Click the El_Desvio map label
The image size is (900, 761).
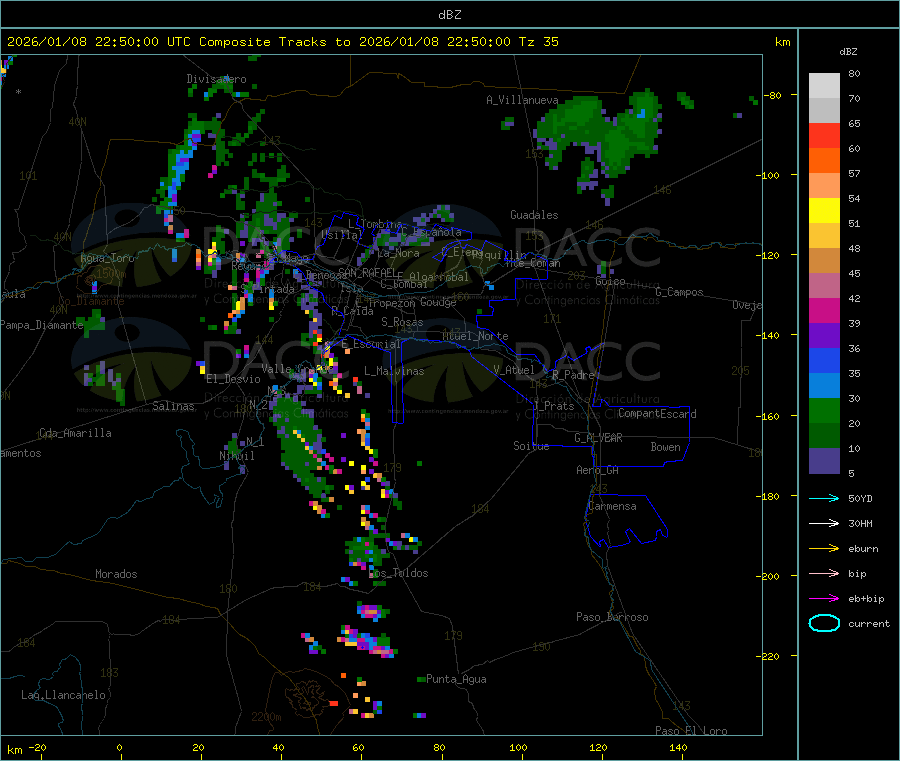pyautogui.click(x=233, y=379)
